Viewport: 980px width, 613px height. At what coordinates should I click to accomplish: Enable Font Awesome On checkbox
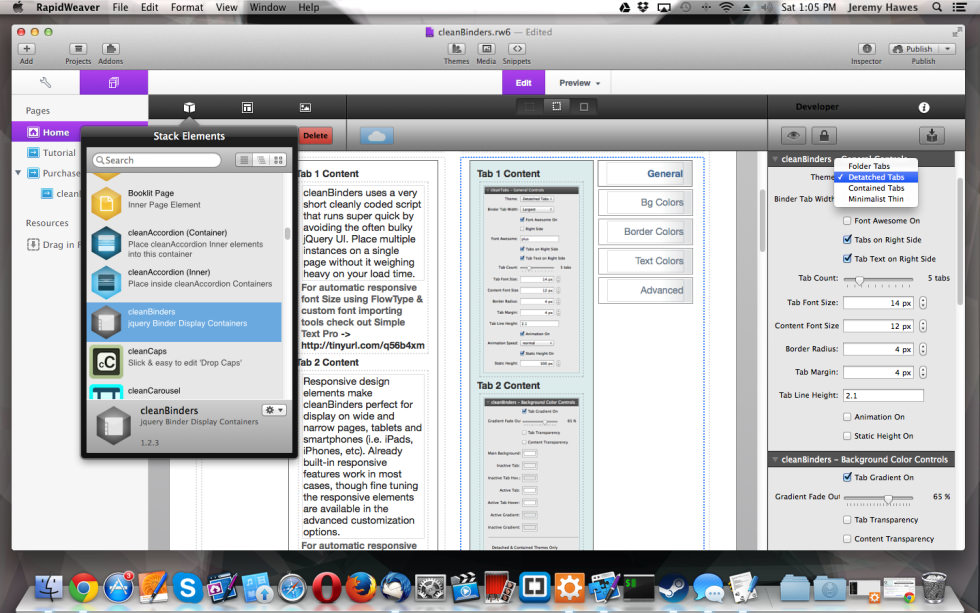[x=848, y=221]
